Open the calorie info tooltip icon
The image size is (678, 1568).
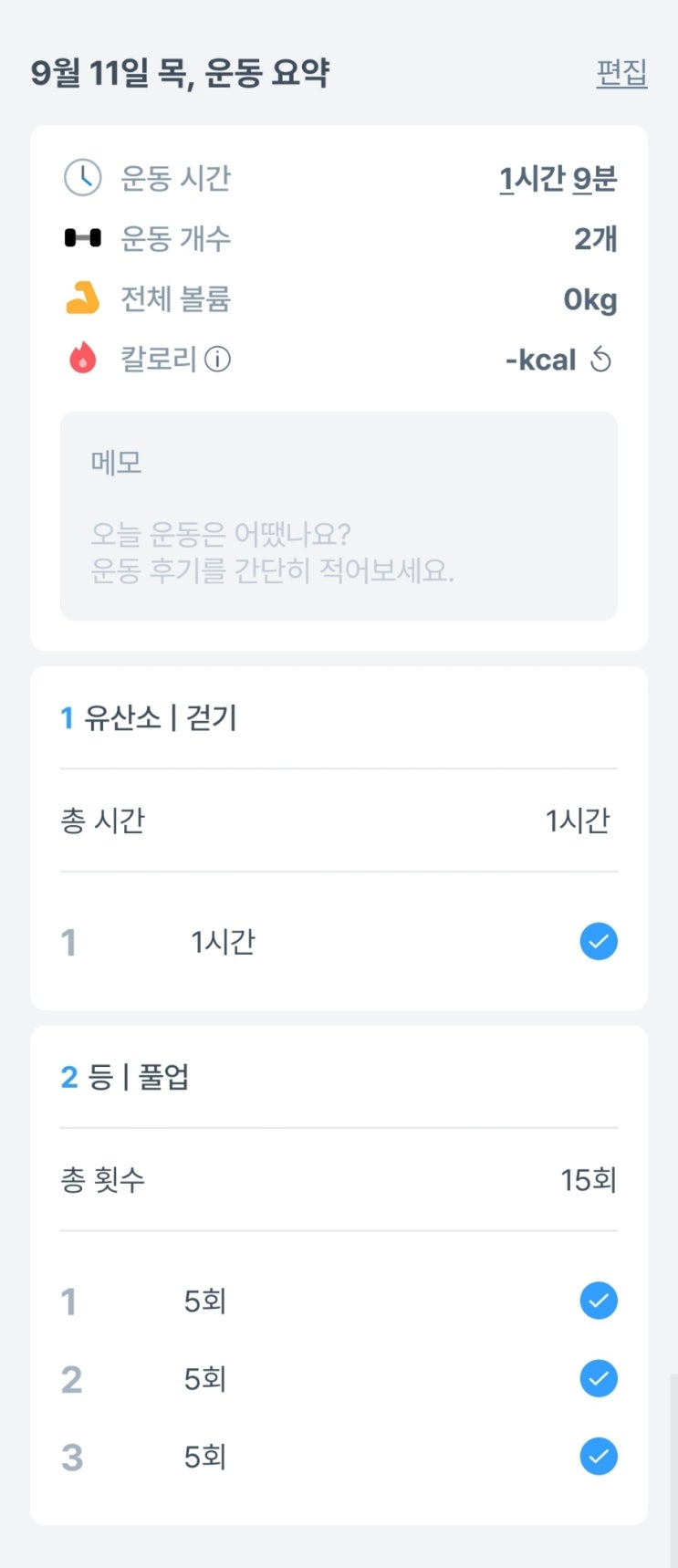[217, 360]
